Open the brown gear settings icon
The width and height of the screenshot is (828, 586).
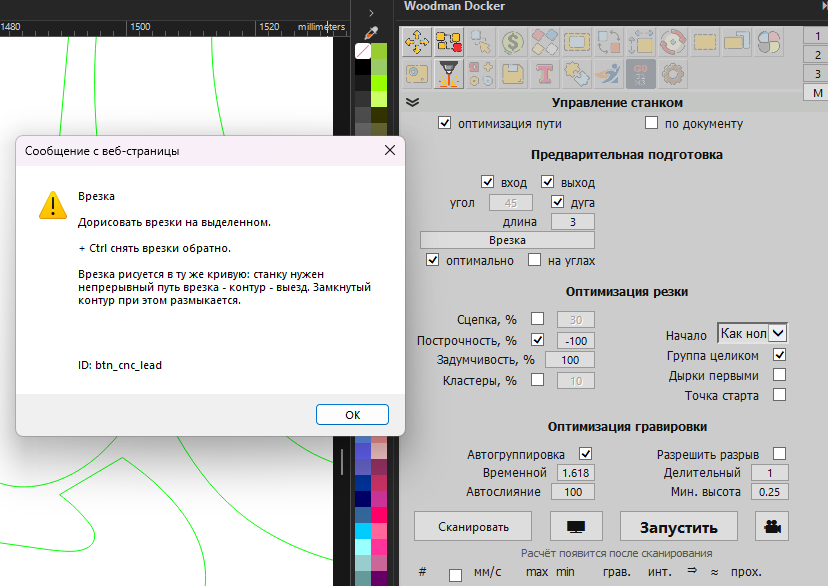pyautogui.click(x=672, y=74)
